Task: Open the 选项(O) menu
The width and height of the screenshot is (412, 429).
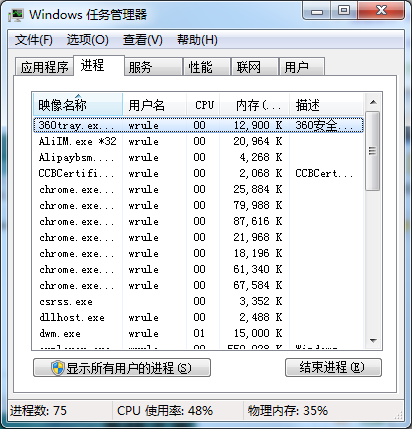Action: coord(88,40)
